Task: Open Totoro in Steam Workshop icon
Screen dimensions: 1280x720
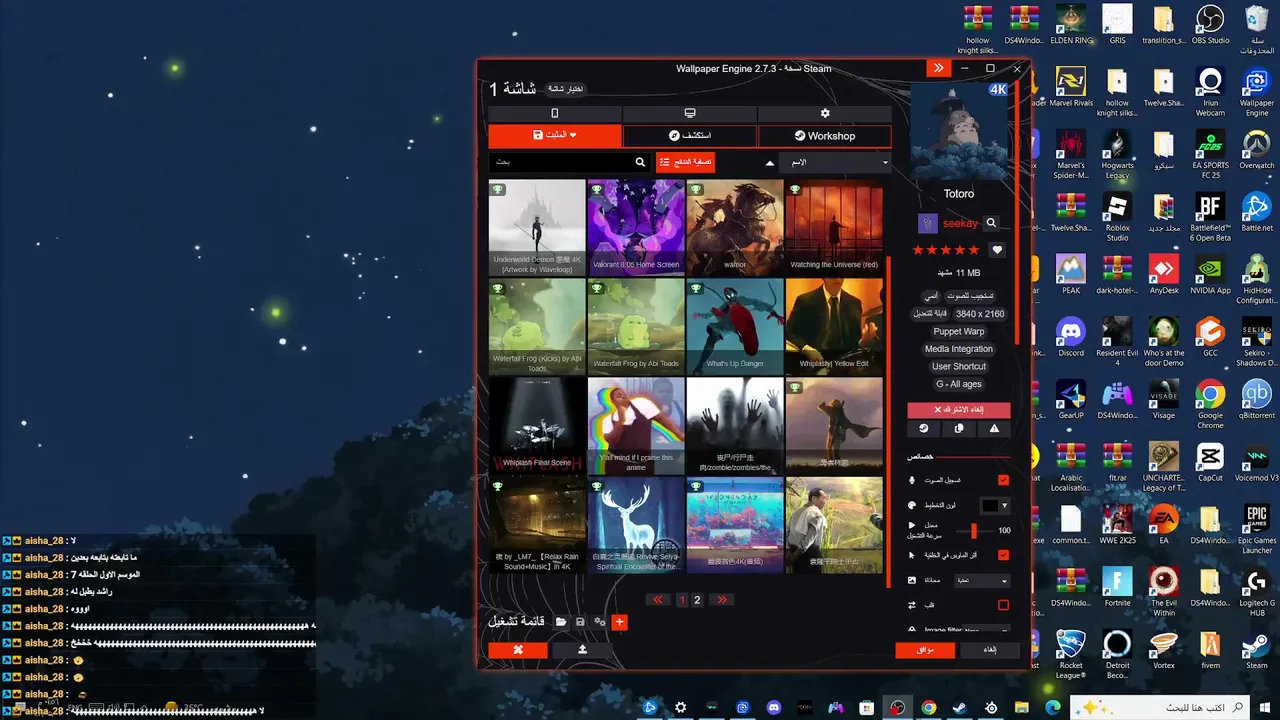Action: click(x=923, y=429)
